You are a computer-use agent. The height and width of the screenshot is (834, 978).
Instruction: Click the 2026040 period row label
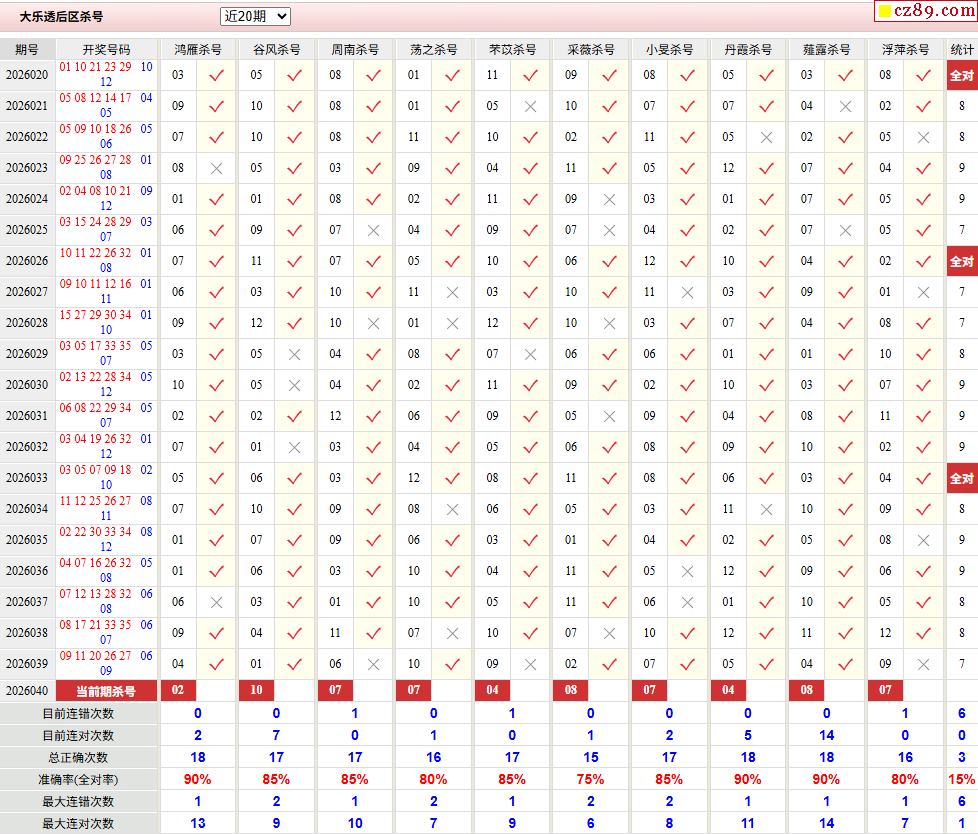[27, 690]
